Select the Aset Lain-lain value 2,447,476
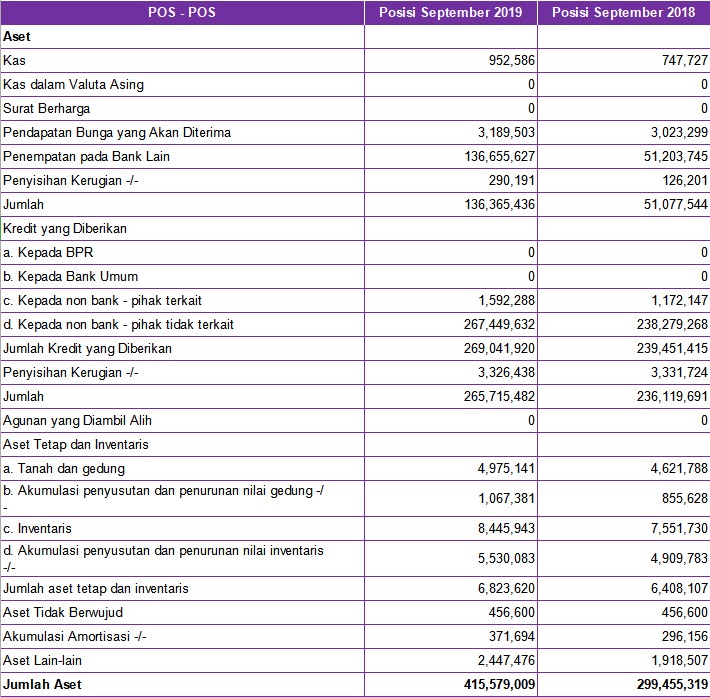This screenshot has height=697, width=710. [x=502, y=660]
